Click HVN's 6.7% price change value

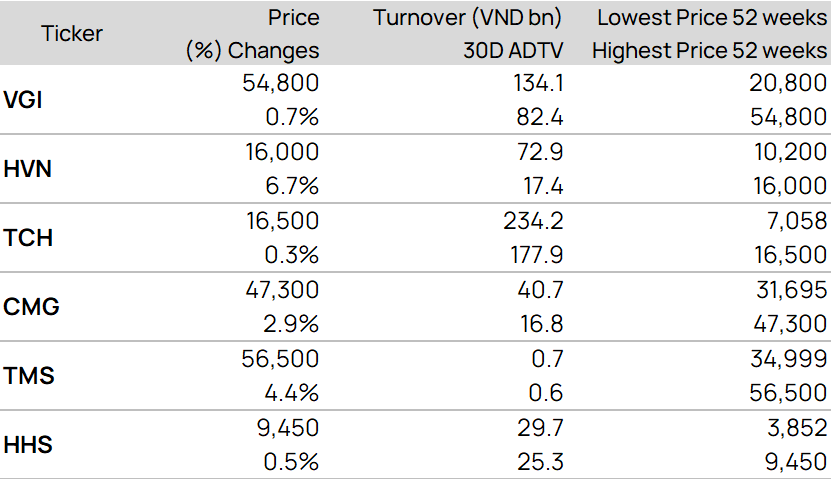(x=292, y=186)
